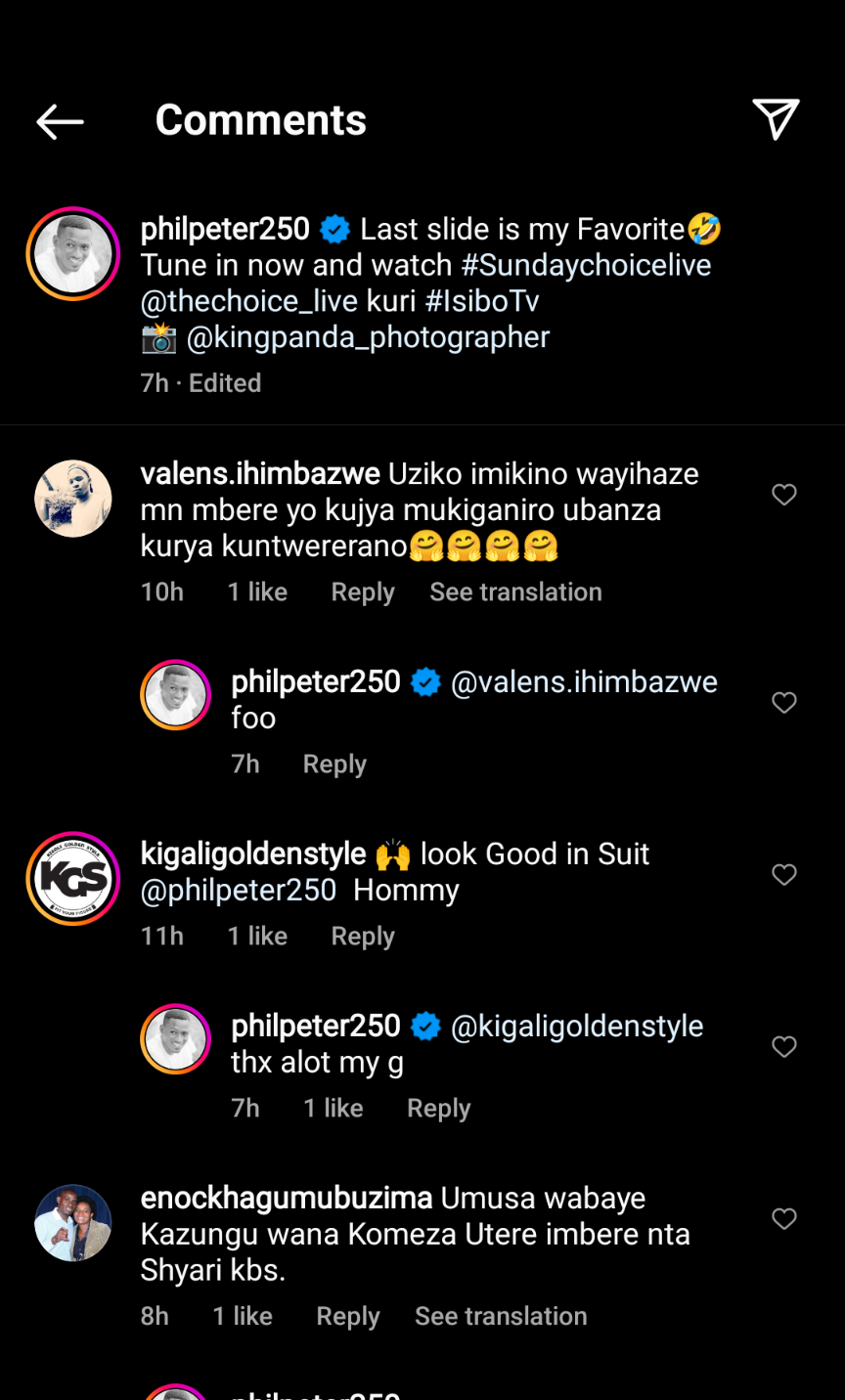Open the @thechoice_live mention

(x=248, y=302)
